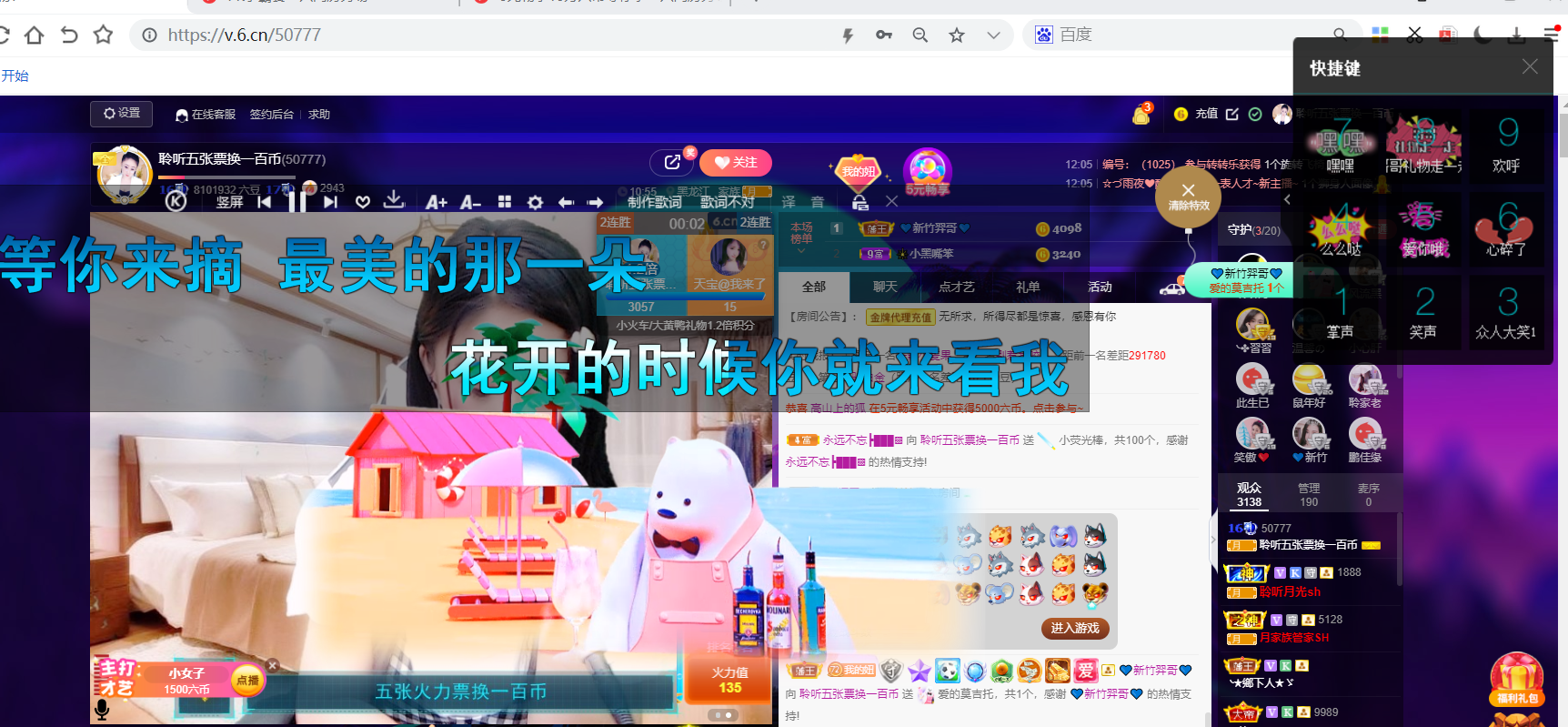Select the 礼单 gift list tab
Viewport: 1568px width, 727px height.
tap(1028, 287)
